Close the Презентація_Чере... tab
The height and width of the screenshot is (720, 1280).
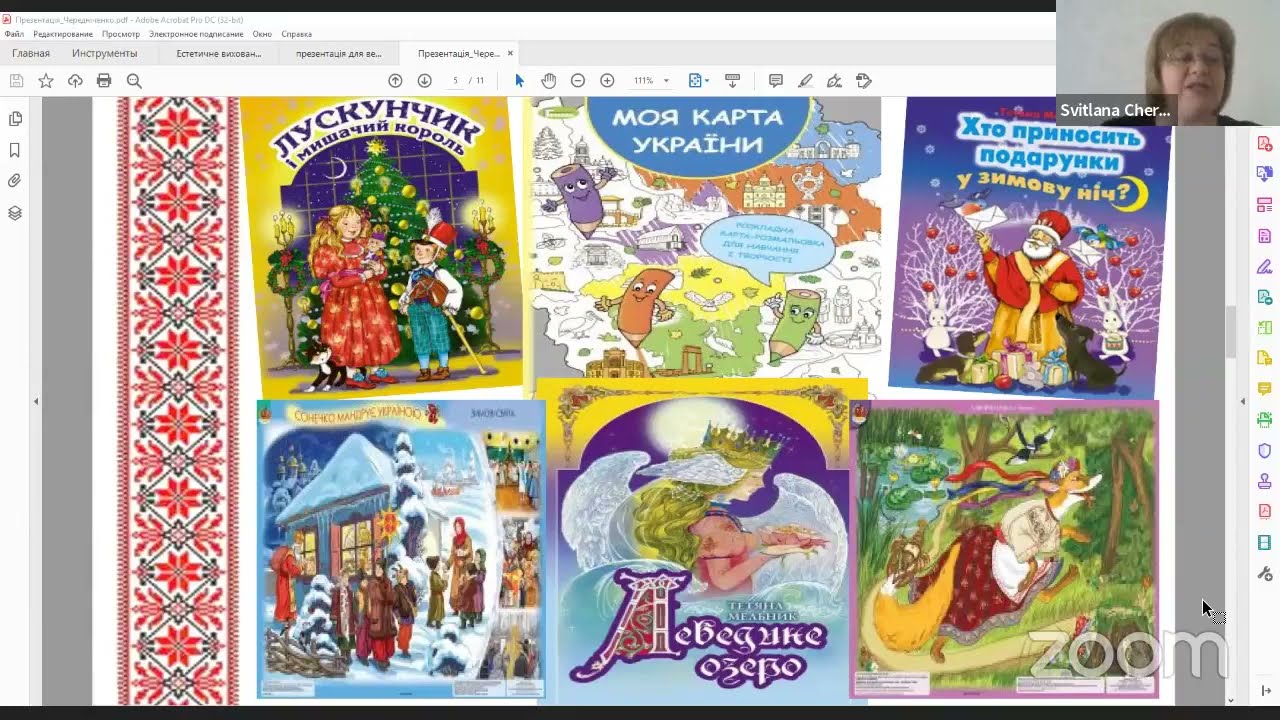[510, 54]
